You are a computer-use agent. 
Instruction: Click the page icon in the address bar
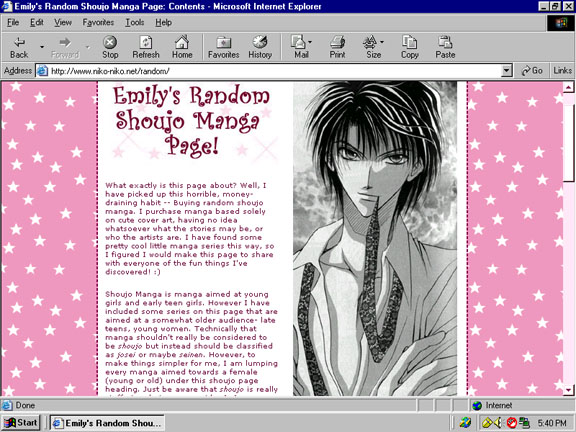[43, 71]
